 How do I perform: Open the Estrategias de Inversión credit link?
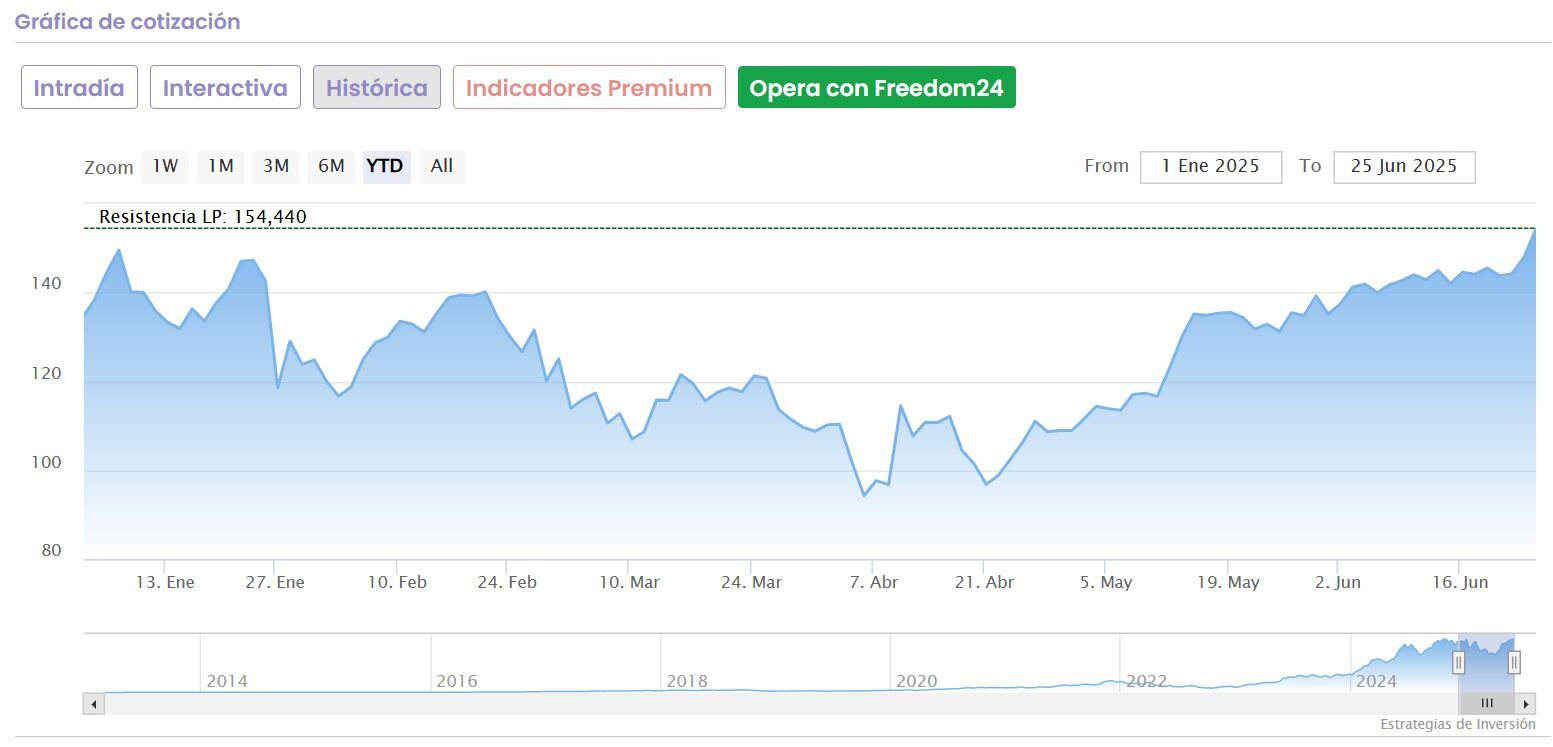(x=1457, y=724)
